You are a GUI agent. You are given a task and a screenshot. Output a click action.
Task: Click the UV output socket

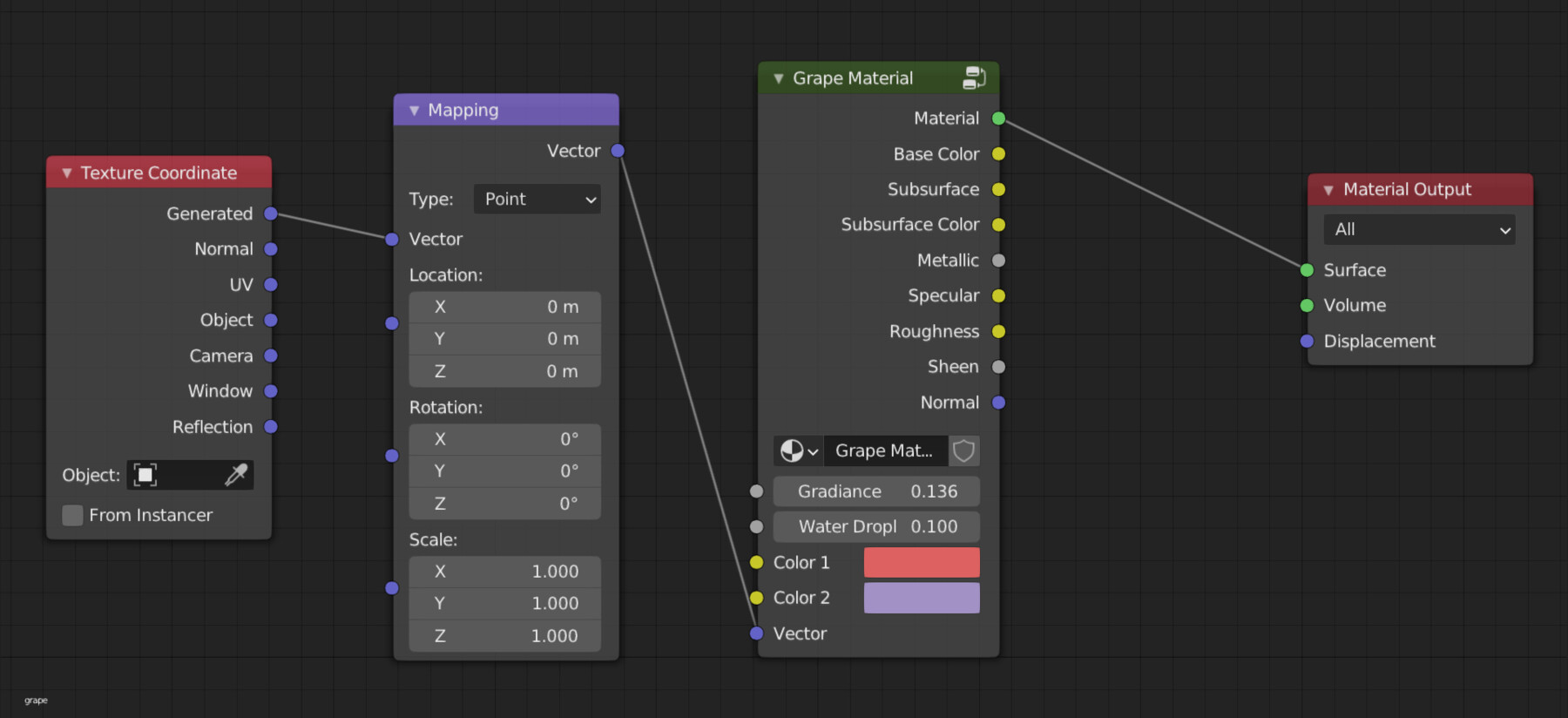click(x=271, y=285)
